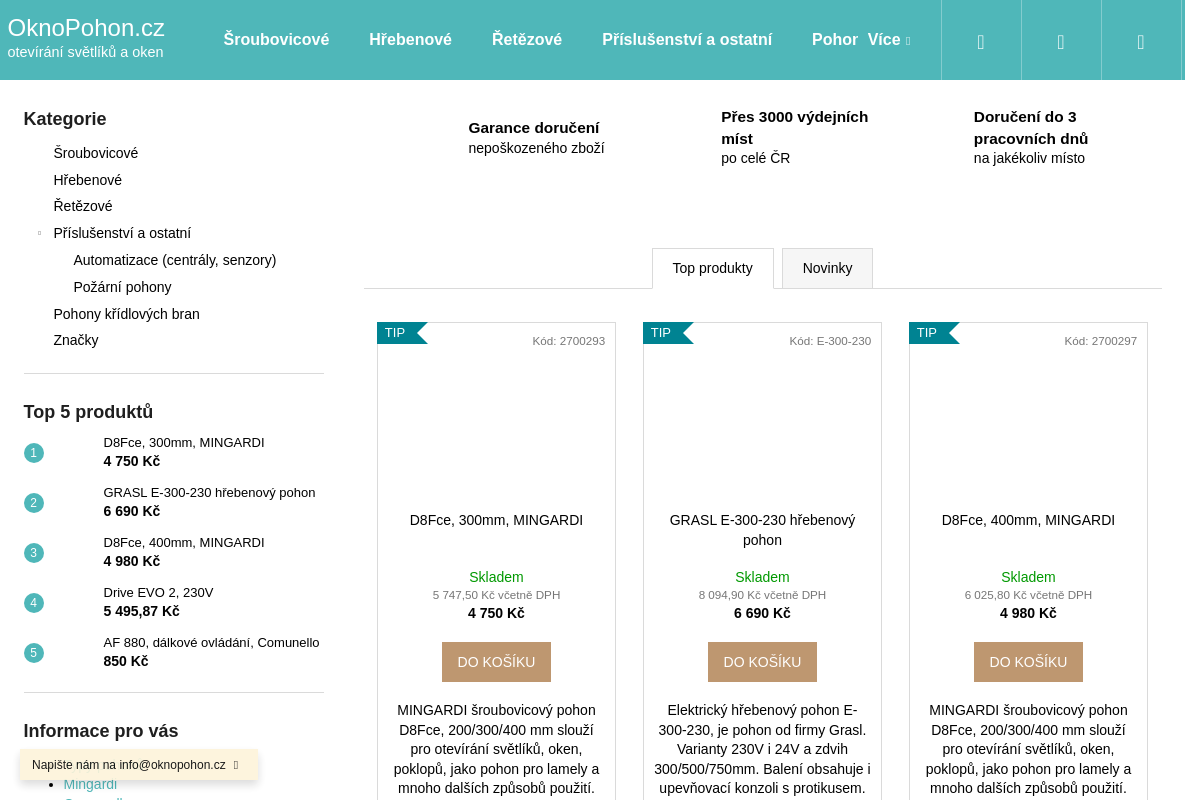Click 6 025,80 Kč včetně DPH text
Screen dimensions: 1200x800
tap(1028, 595)
